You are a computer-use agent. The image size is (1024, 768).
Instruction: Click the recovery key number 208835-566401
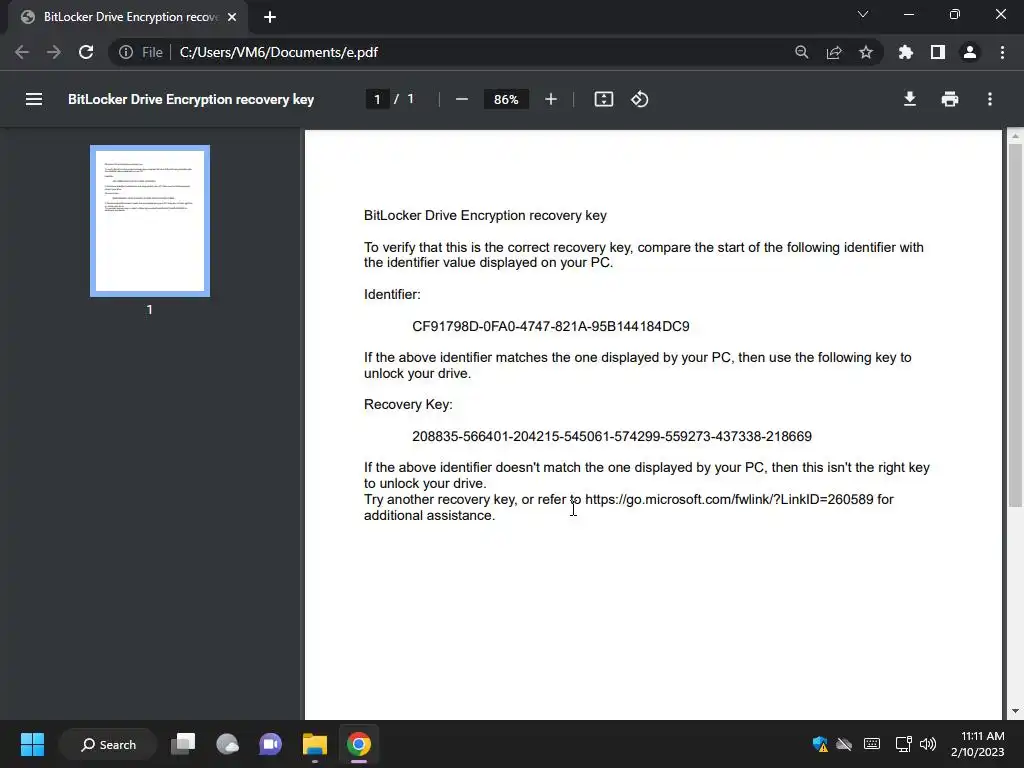tap(612, 436)
